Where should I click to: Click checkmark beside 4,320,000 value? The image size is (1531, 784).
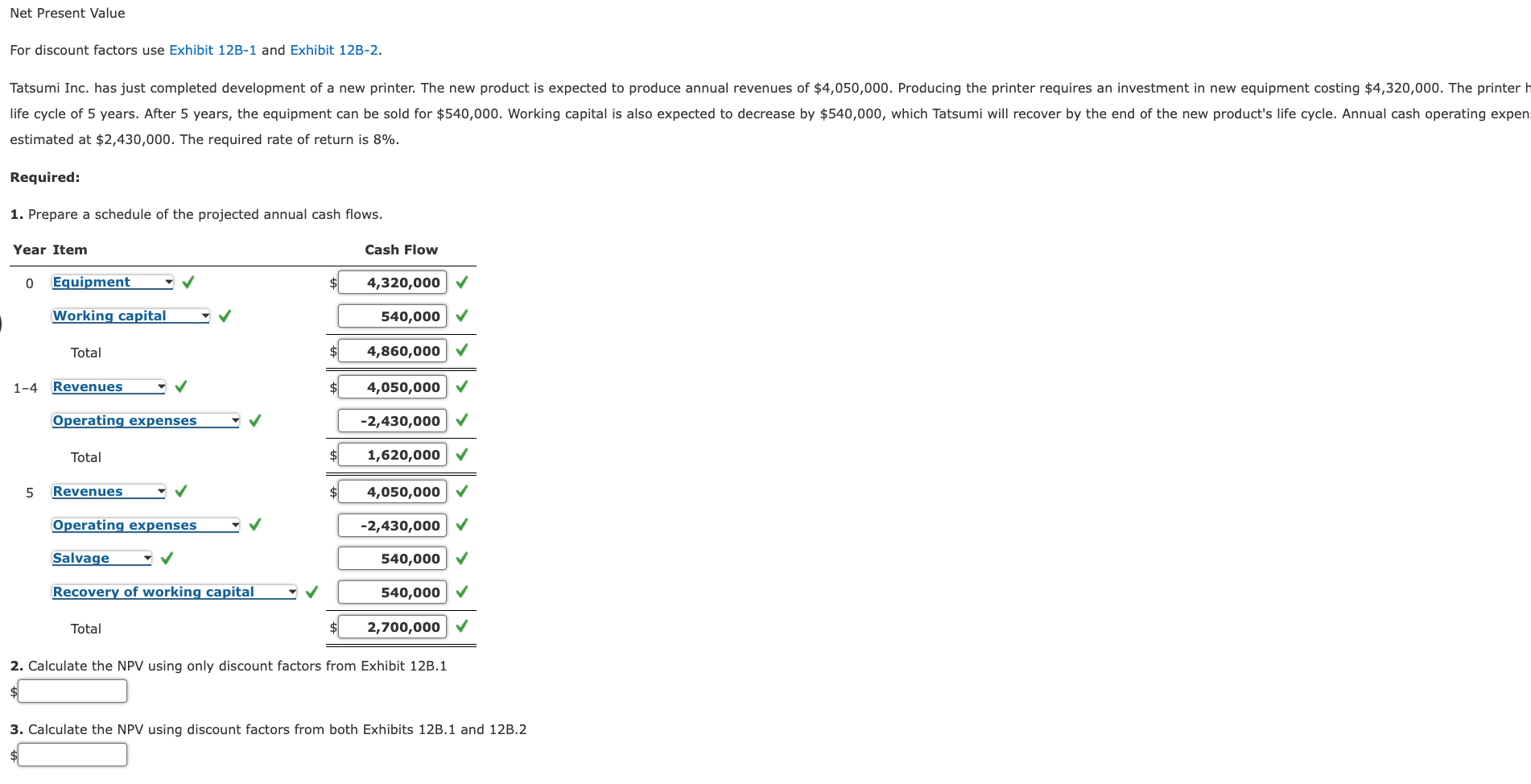[462, 283]
